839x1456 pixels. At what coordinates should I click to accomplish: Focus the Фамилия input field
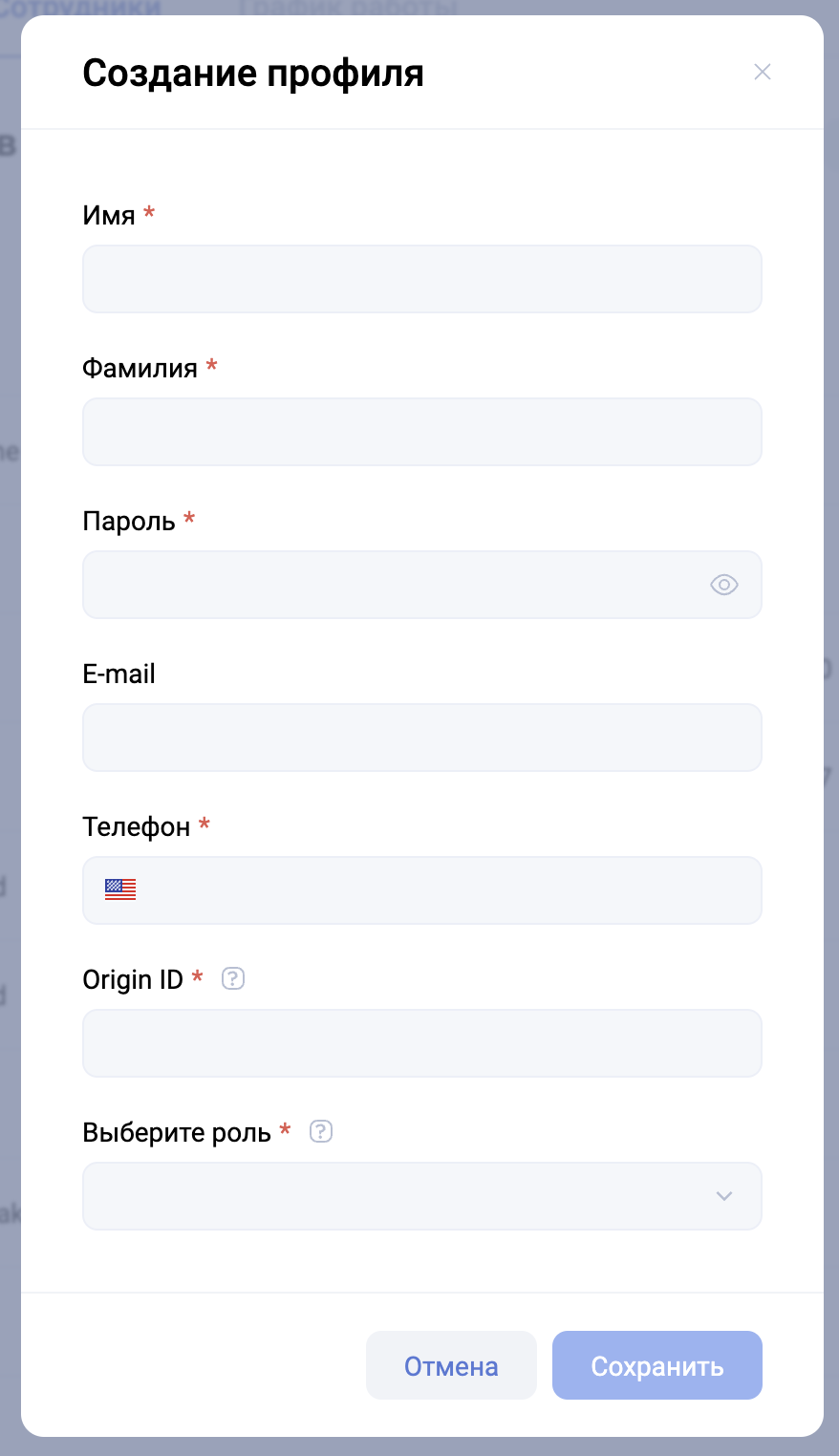click(x=421, y=432)
